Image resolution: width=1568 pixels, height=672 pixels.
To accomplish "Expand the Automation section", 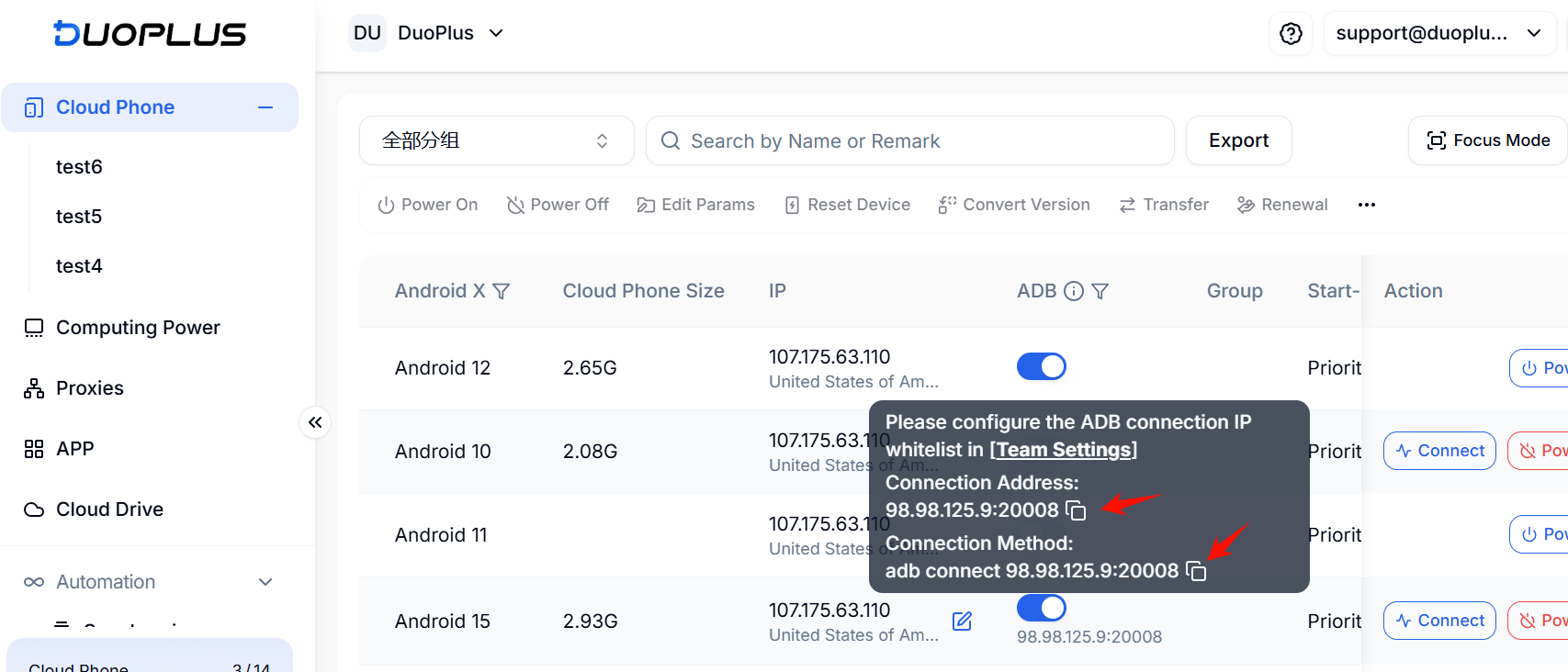I will [x=149, y=582].
